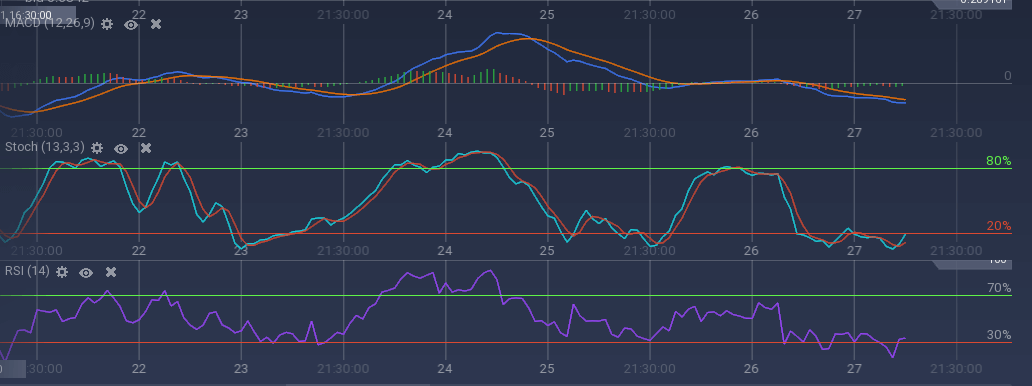
Task: Open RSI indicator settings gear
Action: pos(62,271)
